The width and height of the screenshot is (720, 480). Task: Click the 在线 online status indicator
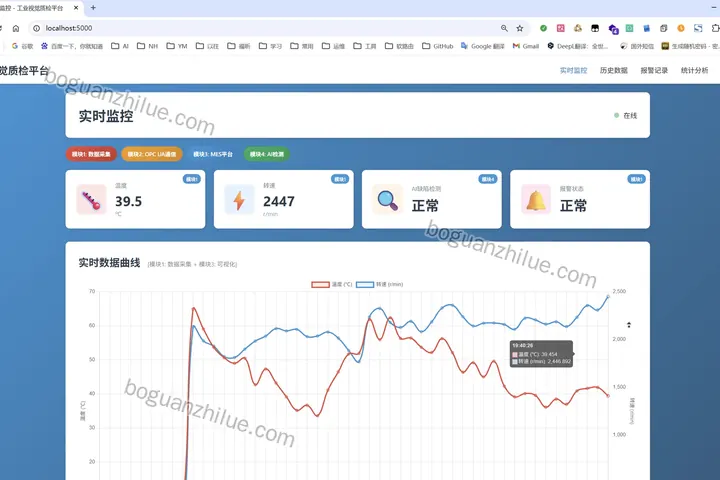625,115
